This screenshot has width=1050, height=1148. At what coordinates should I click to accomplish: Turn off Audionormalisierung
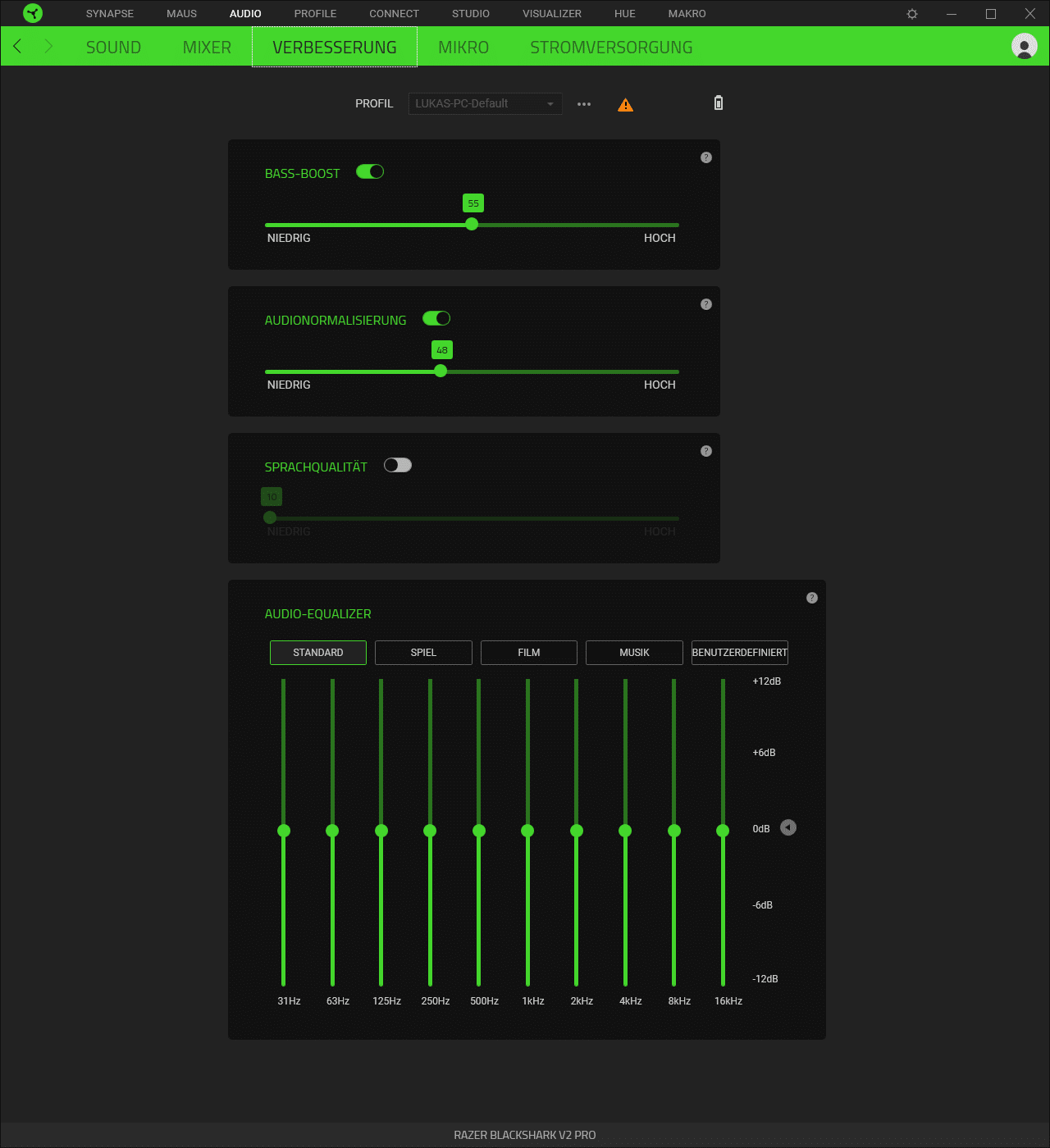pos(436,318)
